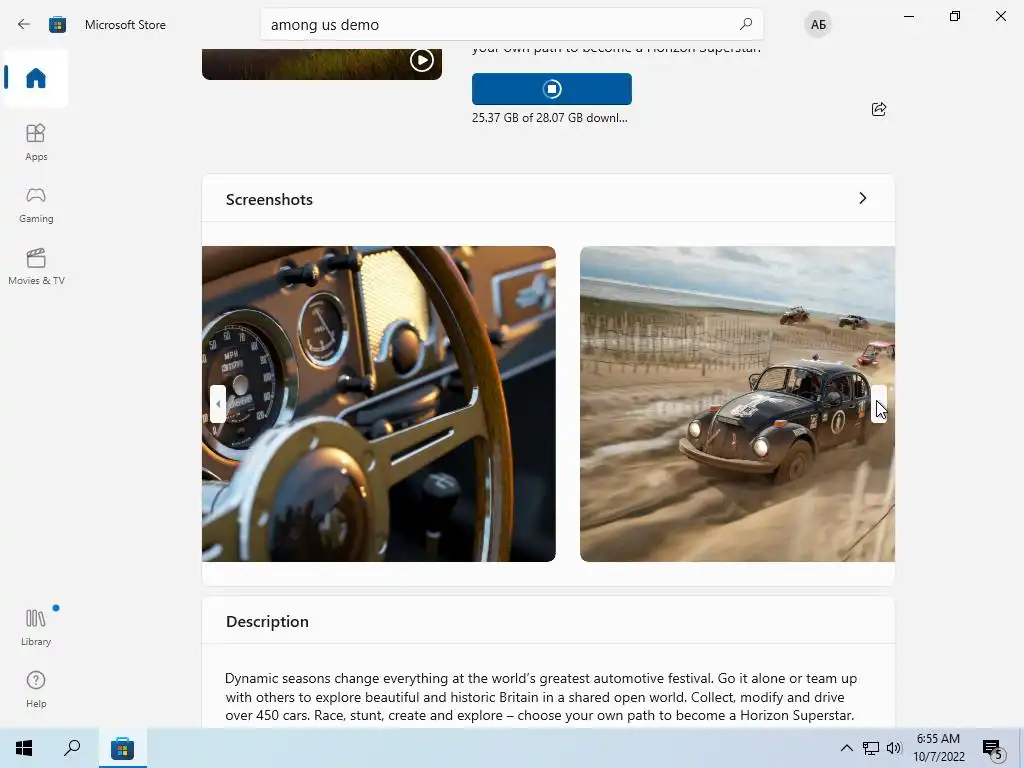
Task: Open the steering wheel screenshot
Action: point(379,404)
